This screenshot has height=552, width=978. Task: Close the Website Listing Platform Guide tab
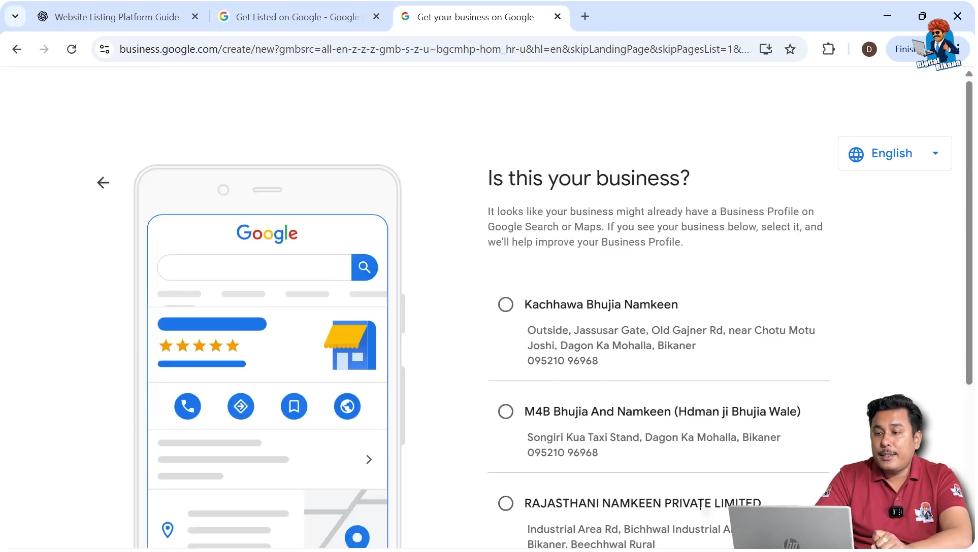point(195,17)
